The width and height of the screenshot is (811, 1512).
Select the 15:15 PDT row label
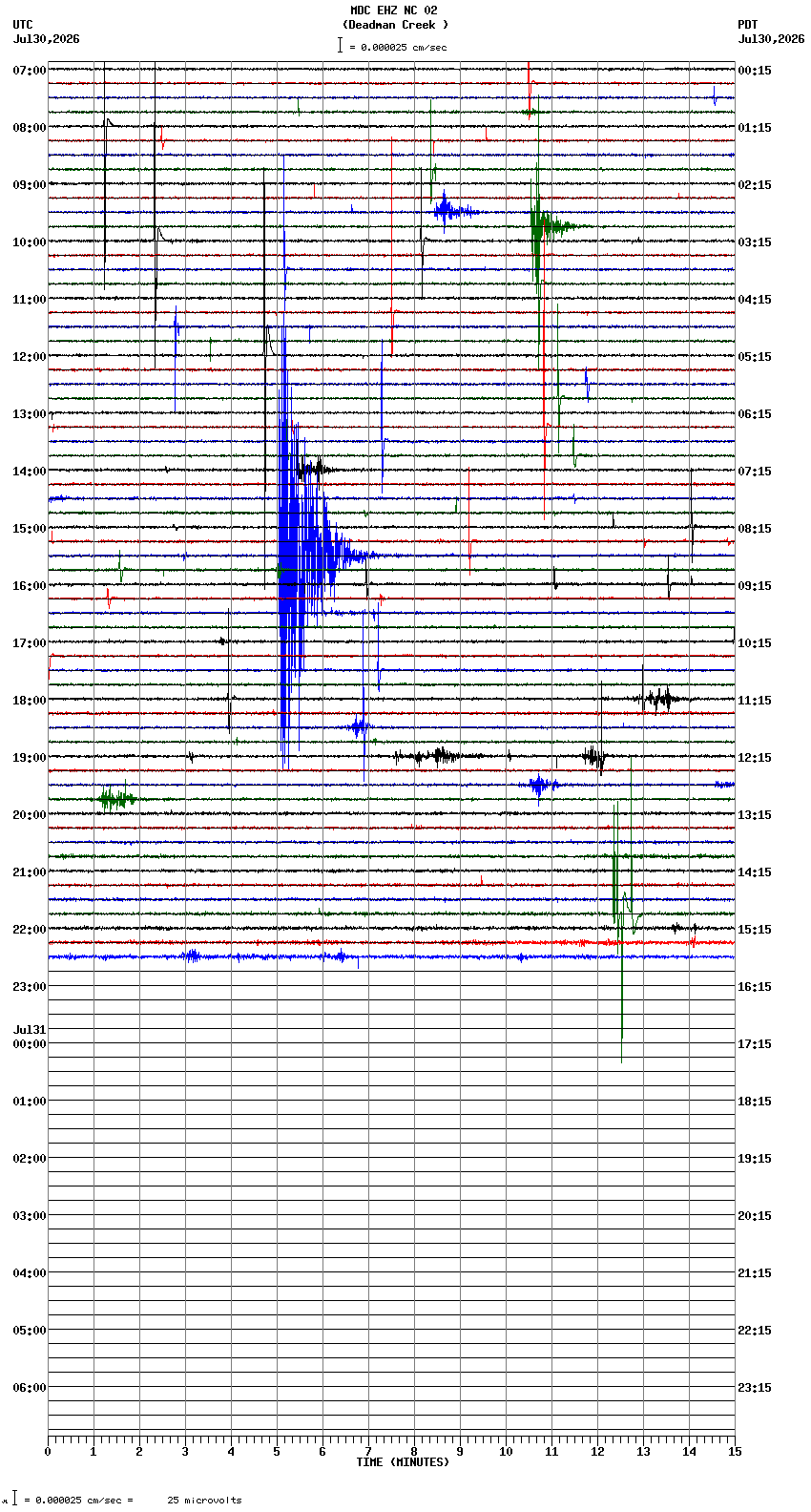click(755, 930)
